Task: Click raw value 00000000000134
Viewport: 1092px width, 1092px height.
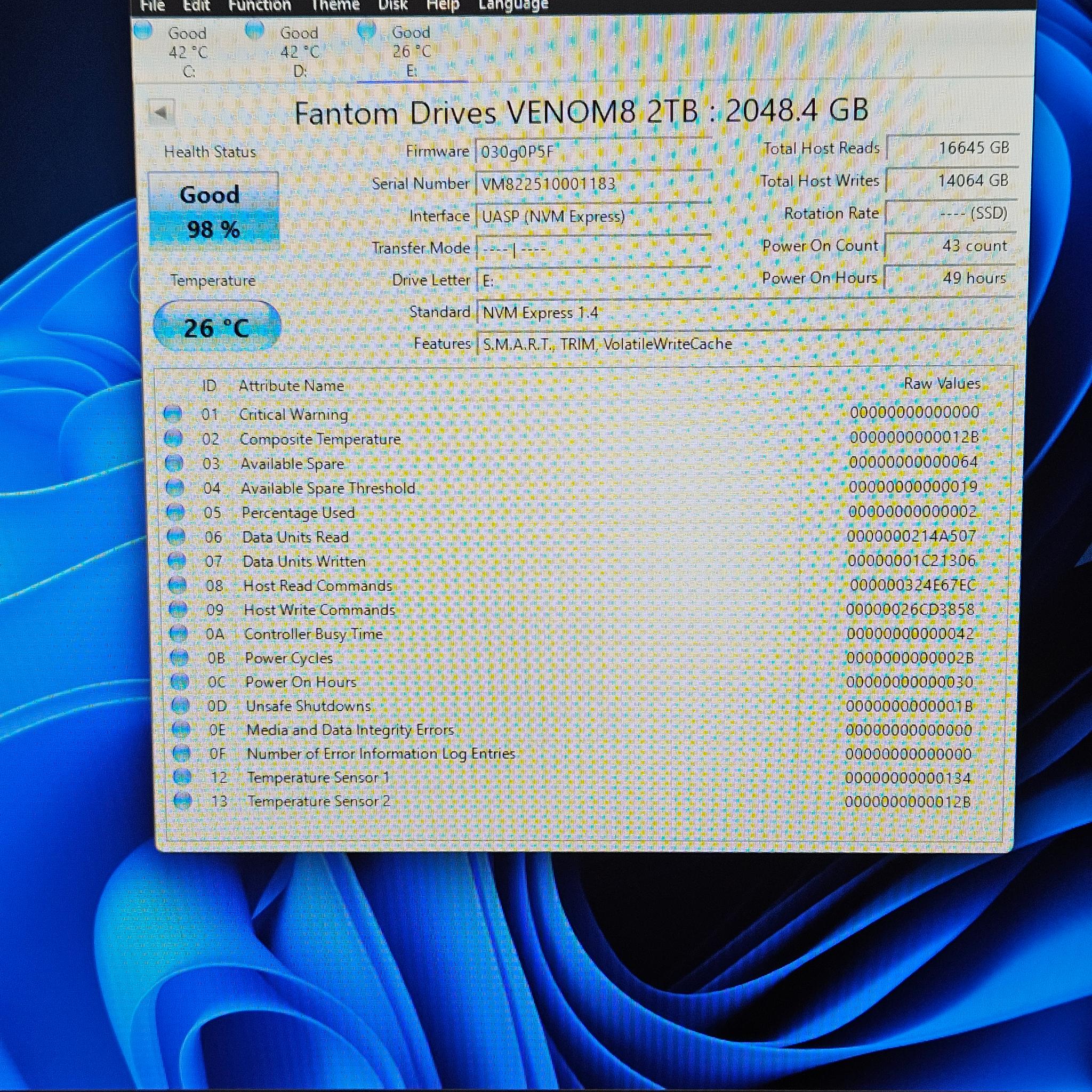Action: [908, 778]
